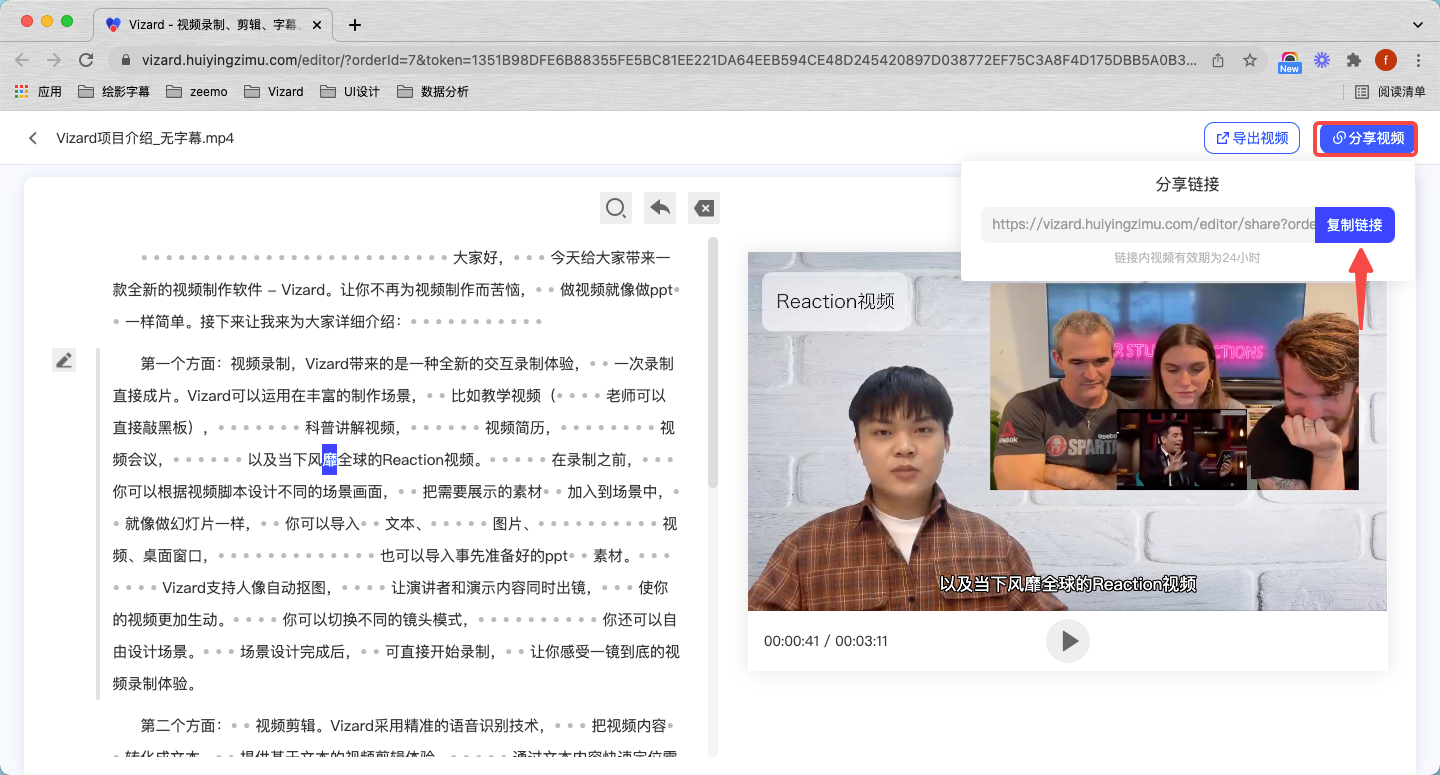This screenshot has width=1440, height=775.
Task: Click the highlighted character 靡 in transcript
Action: 329,459
